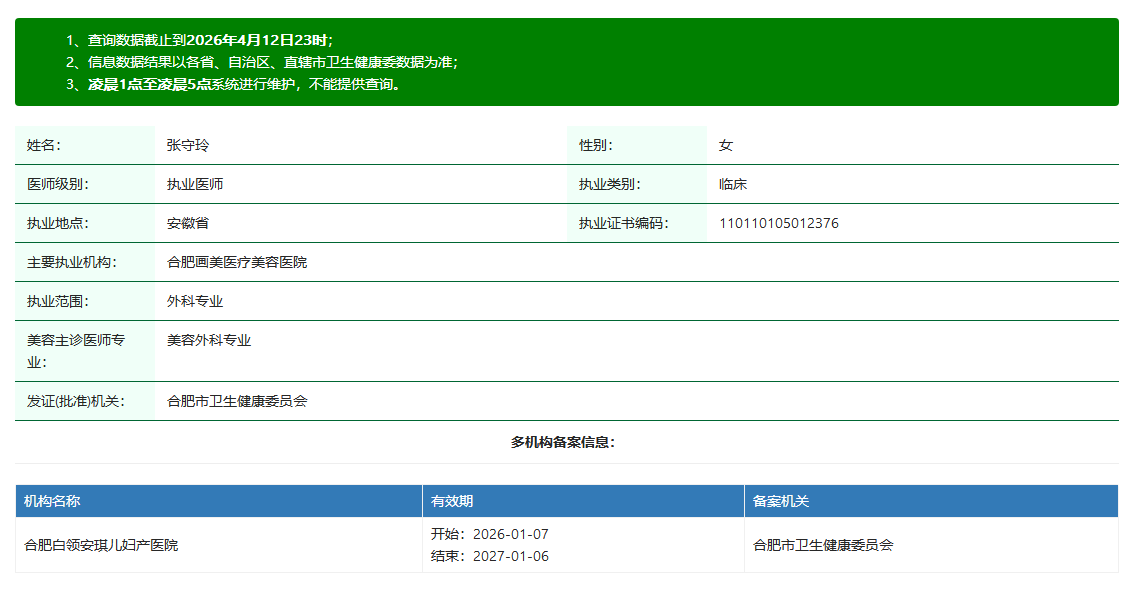Click the 安徽省 value
1131x603 pixels.
188,223
